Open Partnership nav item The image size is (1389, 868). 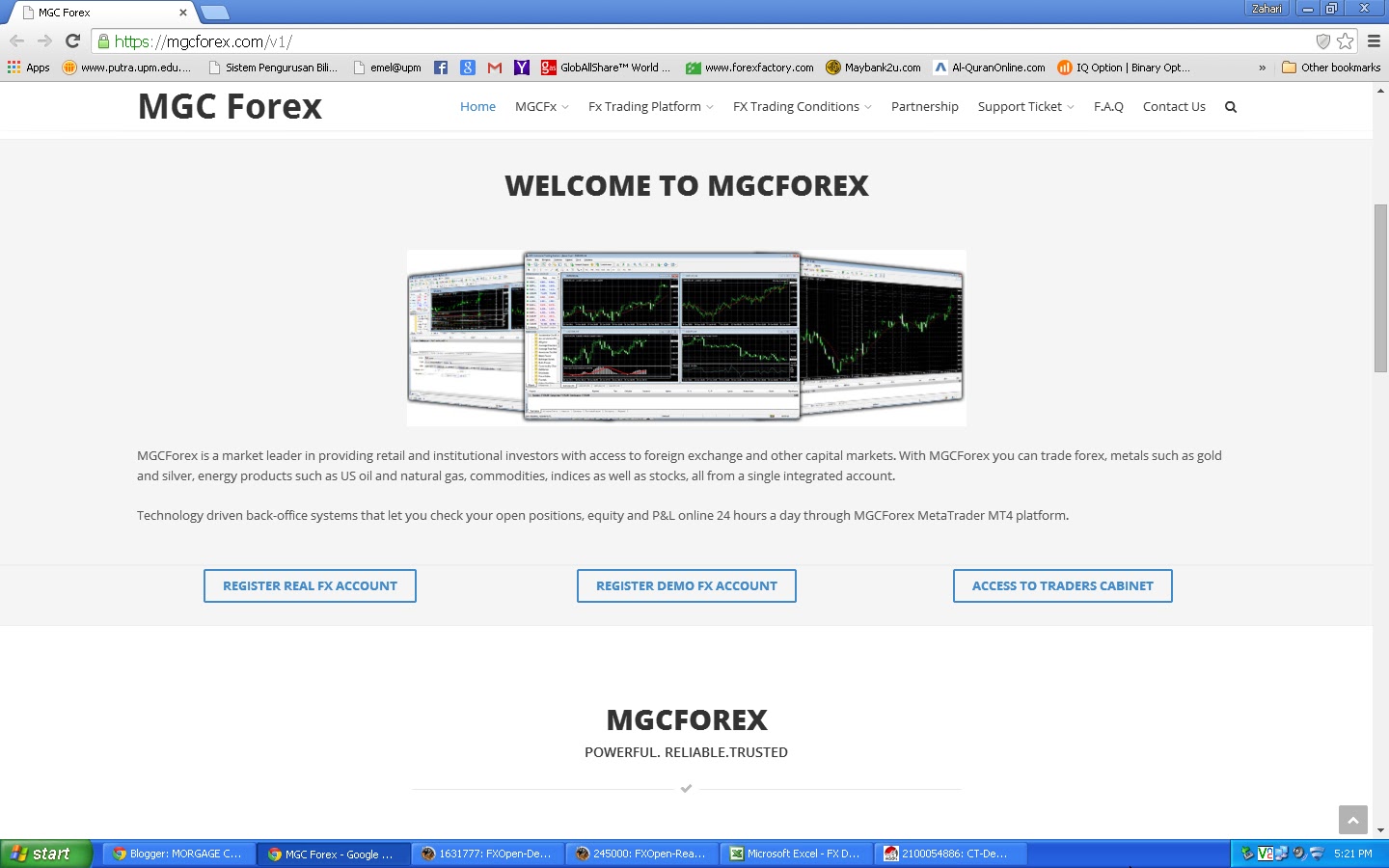pyautogui.click(x=924, y=107)
